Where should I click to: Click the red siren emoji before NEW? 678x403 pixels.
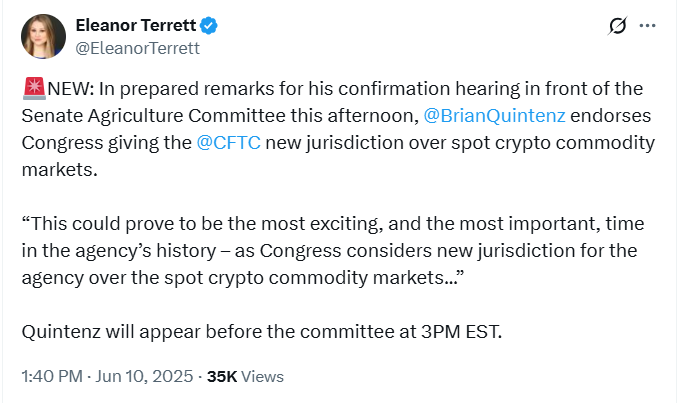(34, 89)
